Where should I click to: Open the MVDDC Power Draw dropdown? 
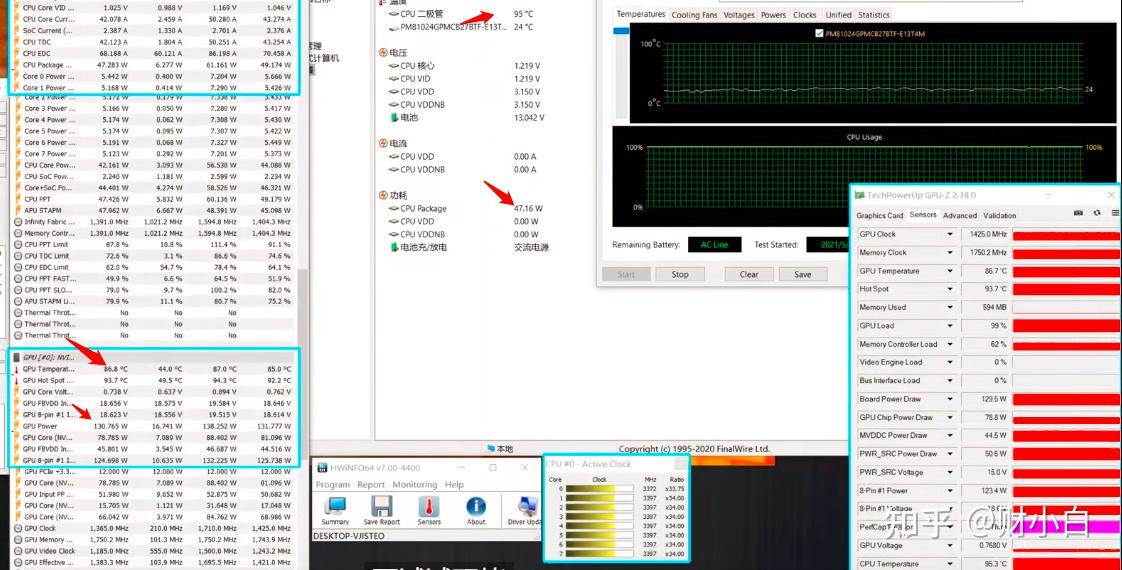pyautogui.click(x=950, y=436)
